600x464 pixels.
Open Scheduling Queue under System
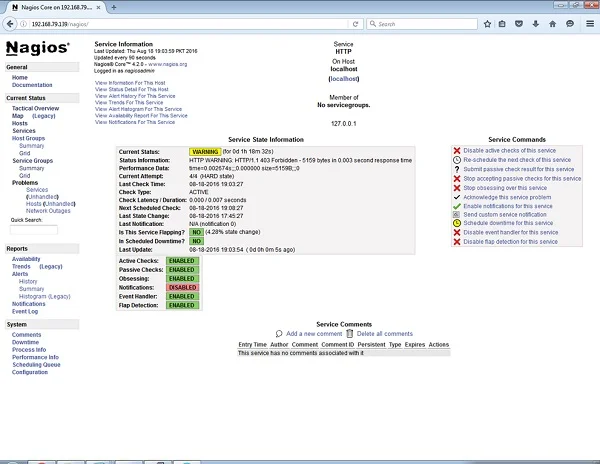point(36,365)
